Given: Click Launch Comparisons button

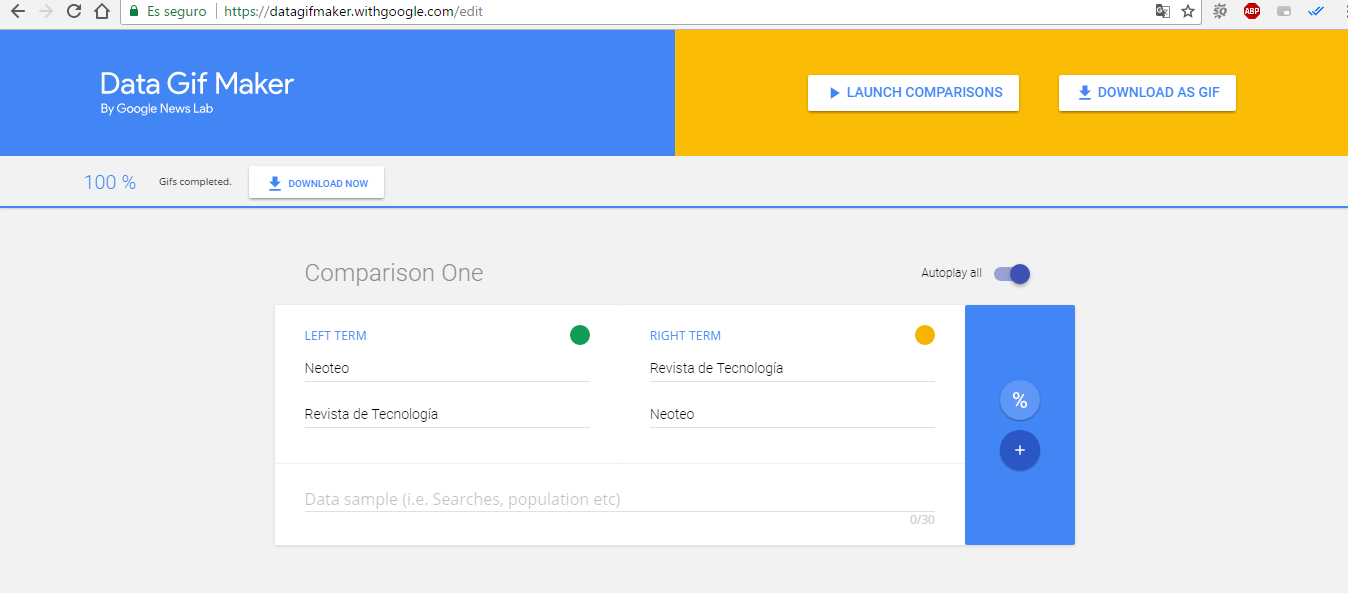Looking at the screenshot, I should (913, 93).
